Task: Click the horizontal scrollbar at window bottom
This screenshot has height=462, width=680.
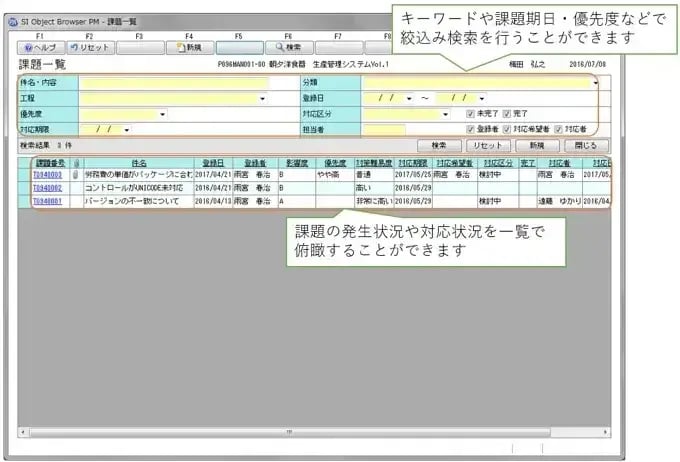Action: point(290,432)
